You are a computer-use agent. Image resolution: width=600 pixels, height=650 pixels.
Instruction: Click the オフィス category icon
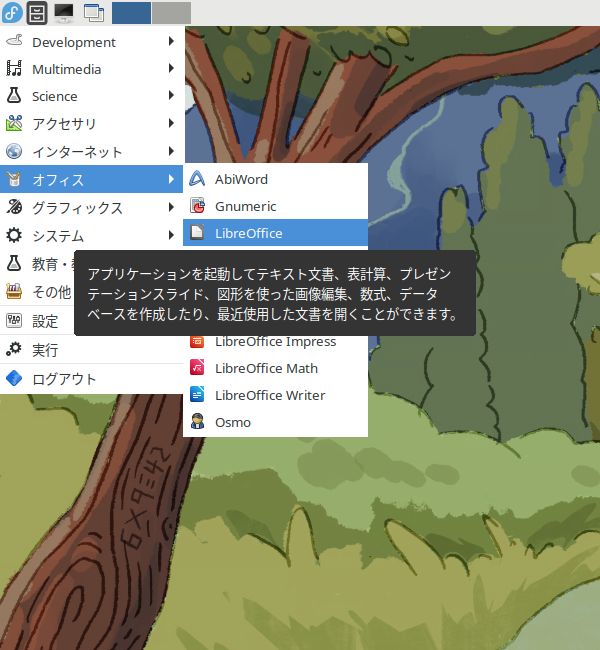tap(14, 179)
